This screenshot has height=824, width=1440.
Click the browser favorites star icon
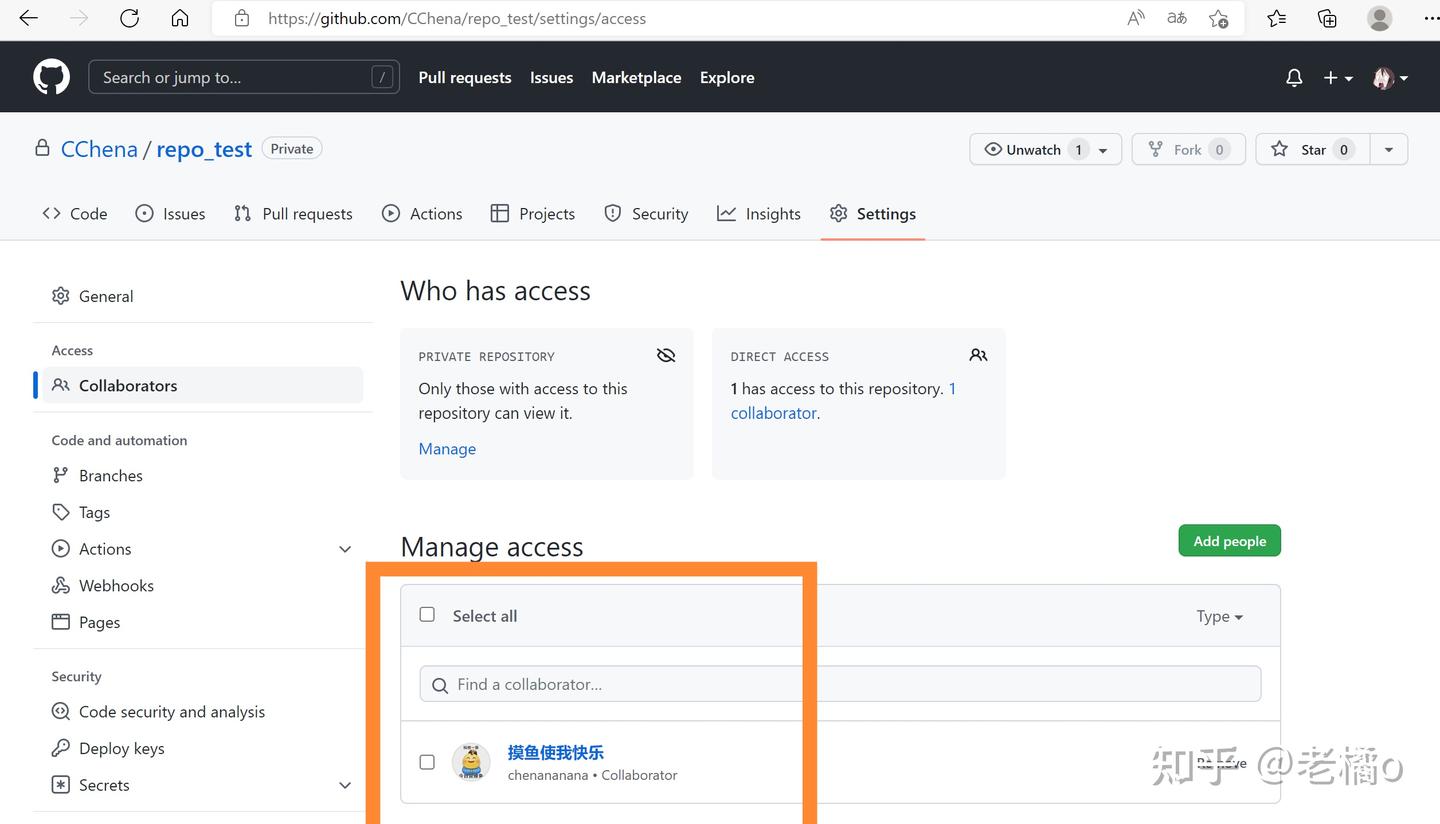tap(1277, 18)
